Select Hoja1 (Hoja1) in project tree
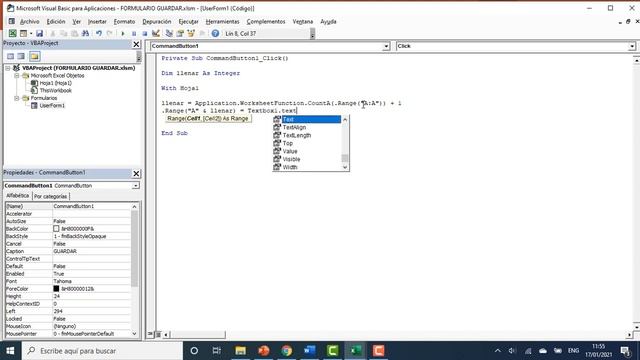640x360 pixels. pos(56,83)
